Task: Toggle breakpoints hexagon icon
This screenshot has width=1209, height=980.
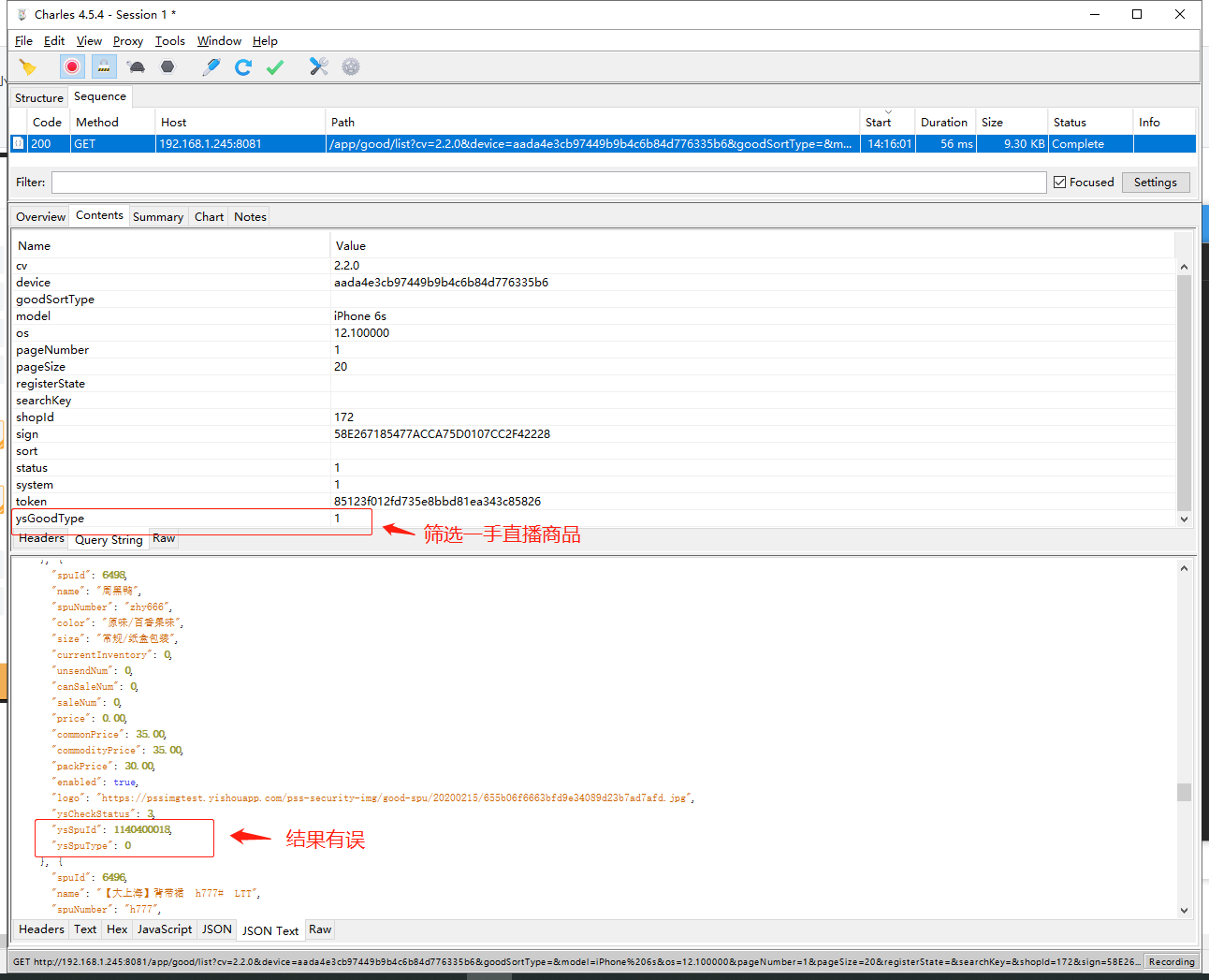Action: coord(168,66)
